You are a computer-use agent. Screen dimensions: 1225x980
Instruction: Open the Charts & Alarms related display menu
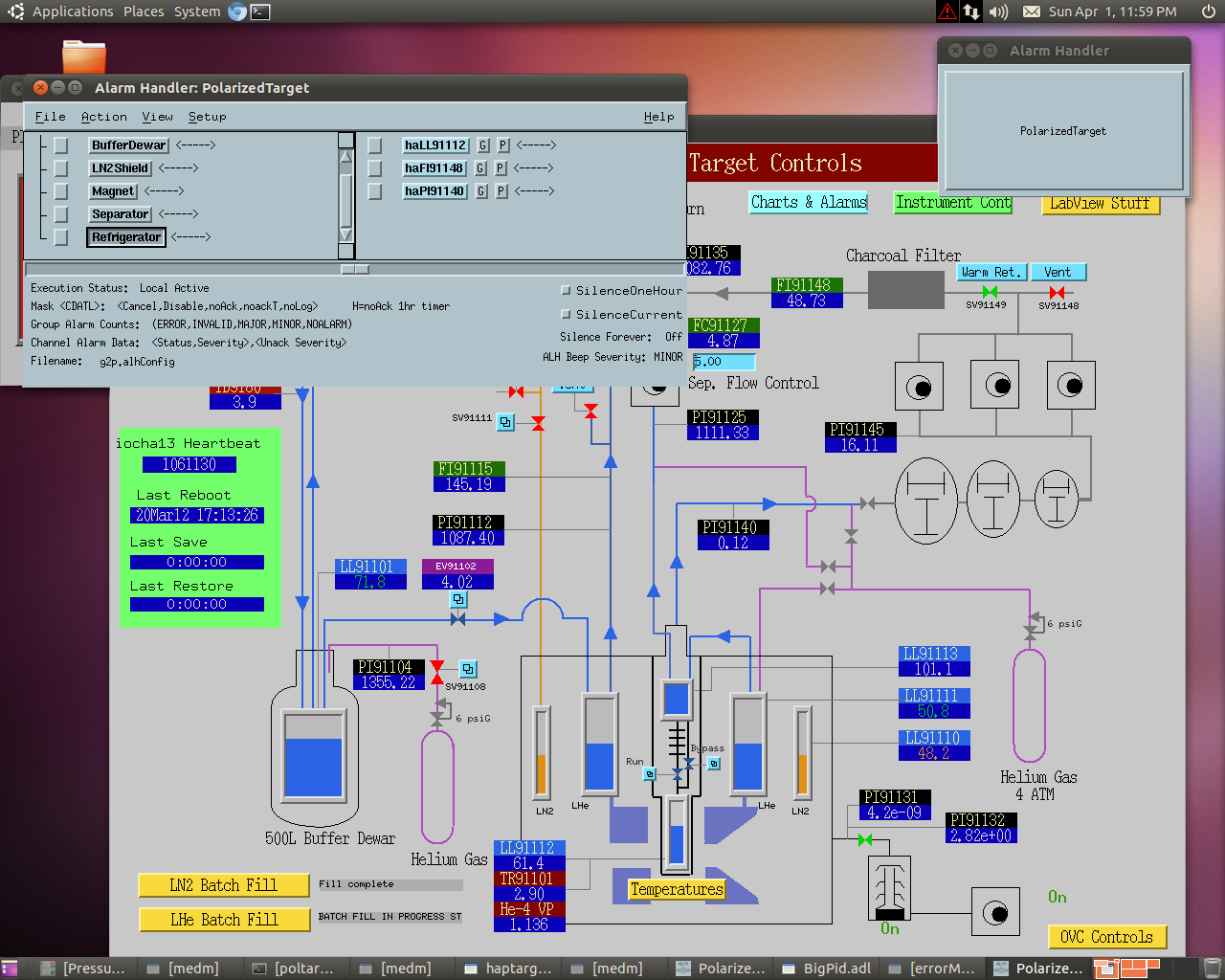pos(809,202)
